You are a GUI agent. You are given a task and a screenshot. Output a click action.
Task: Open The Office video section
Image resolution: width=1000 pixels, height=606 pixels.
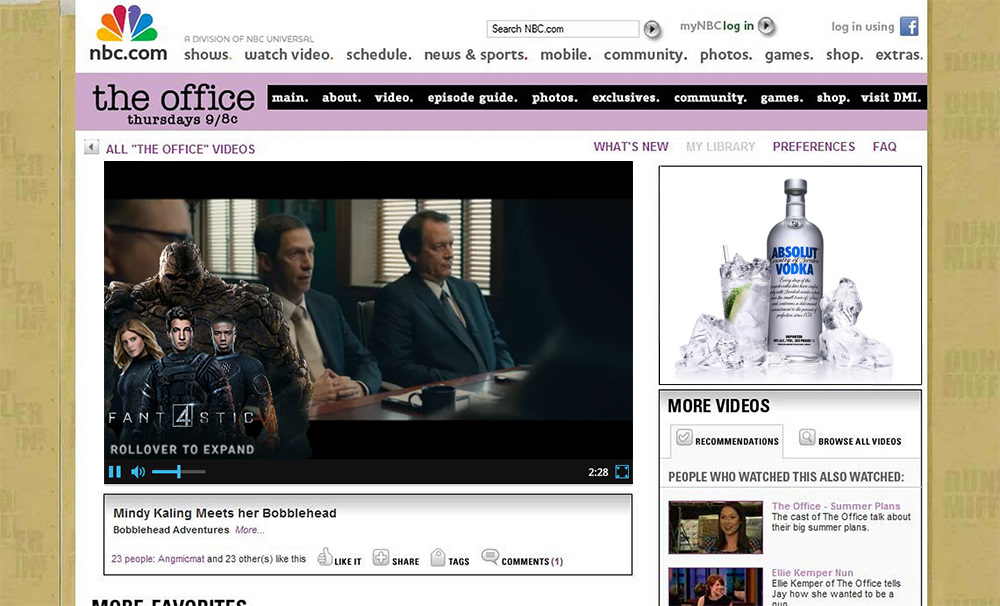tap(393, 98)
